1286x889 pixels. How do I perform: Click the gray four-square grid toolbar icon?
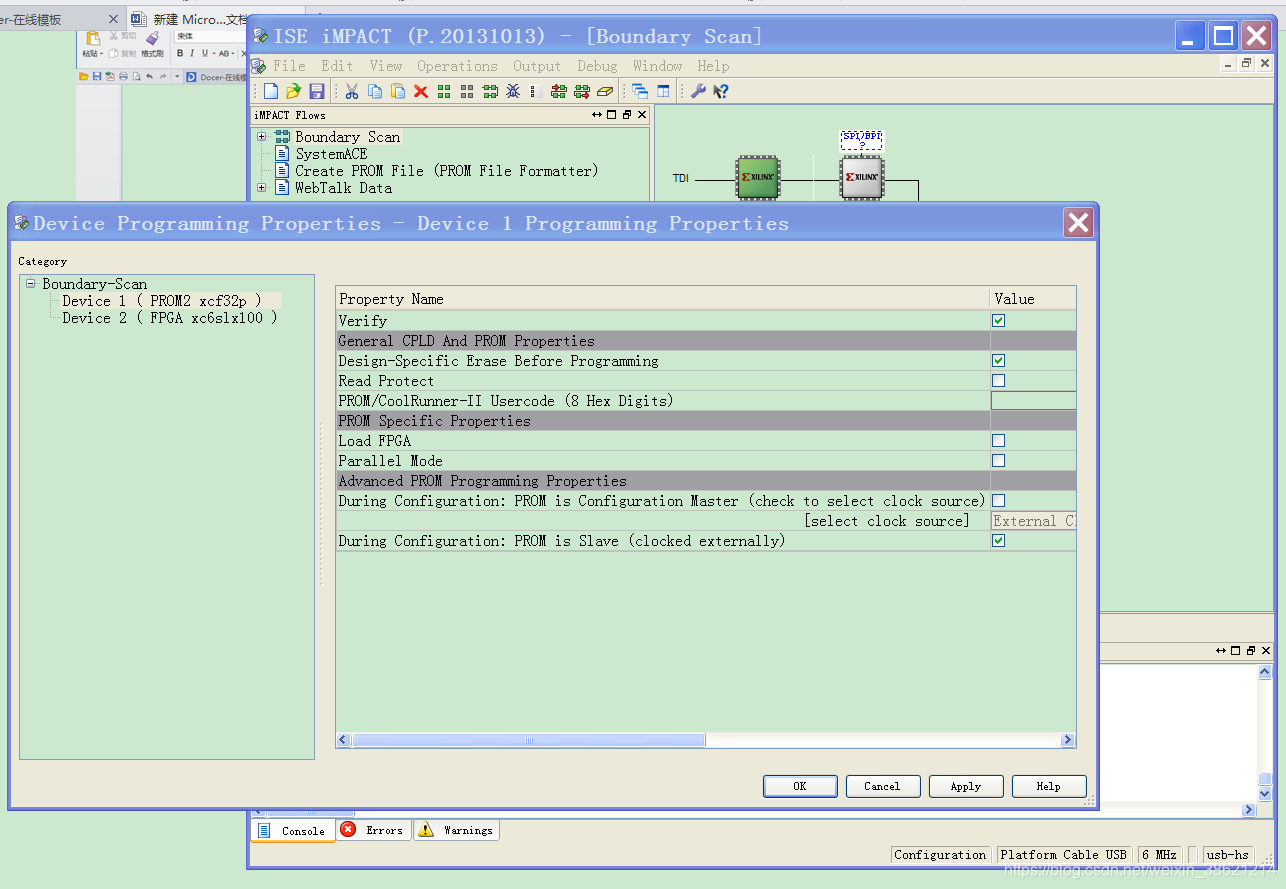point(467,91)
